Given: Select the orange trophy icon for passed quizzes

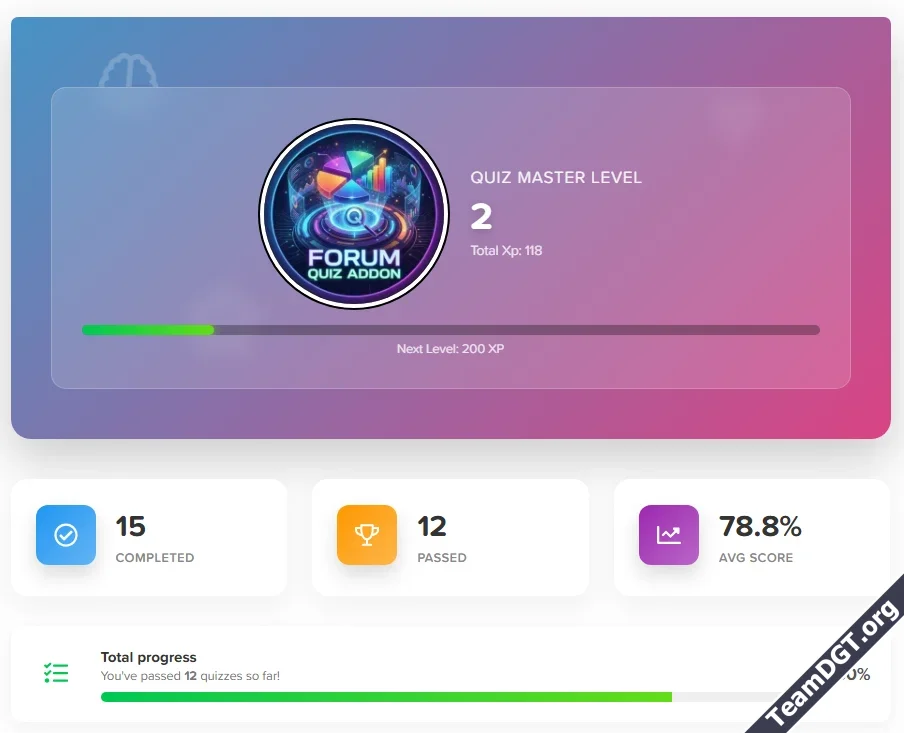Looking at the screenshot, I should pos(366,535).
